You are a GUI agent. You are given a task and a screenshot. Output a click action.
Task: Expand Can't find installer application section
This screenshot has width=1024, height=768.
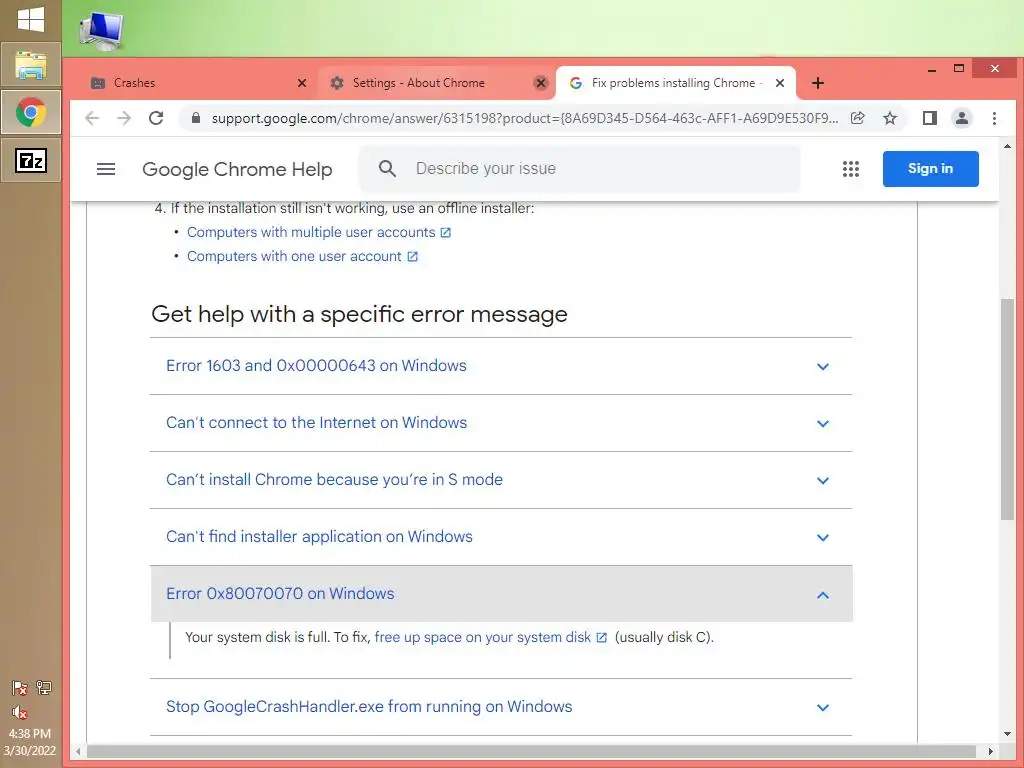pyautogui.click(x=501, y=537)
